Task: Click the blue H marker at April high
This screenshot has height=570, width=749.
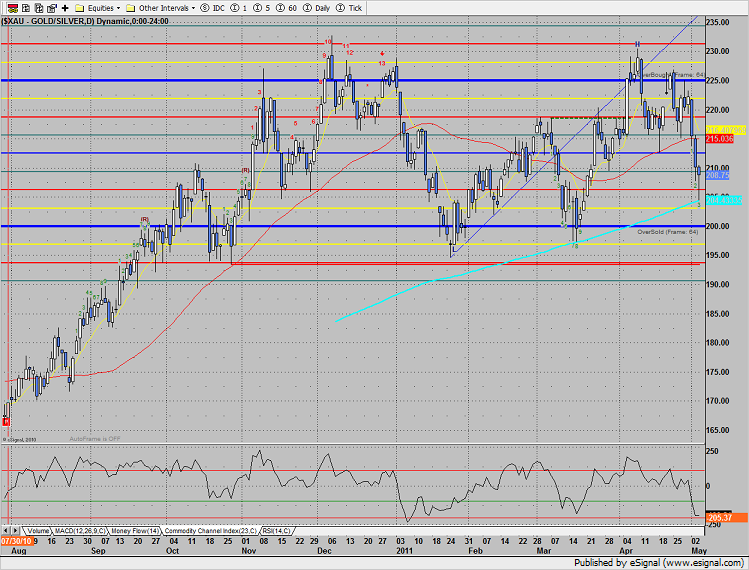Action: click(x=637, y=44)
